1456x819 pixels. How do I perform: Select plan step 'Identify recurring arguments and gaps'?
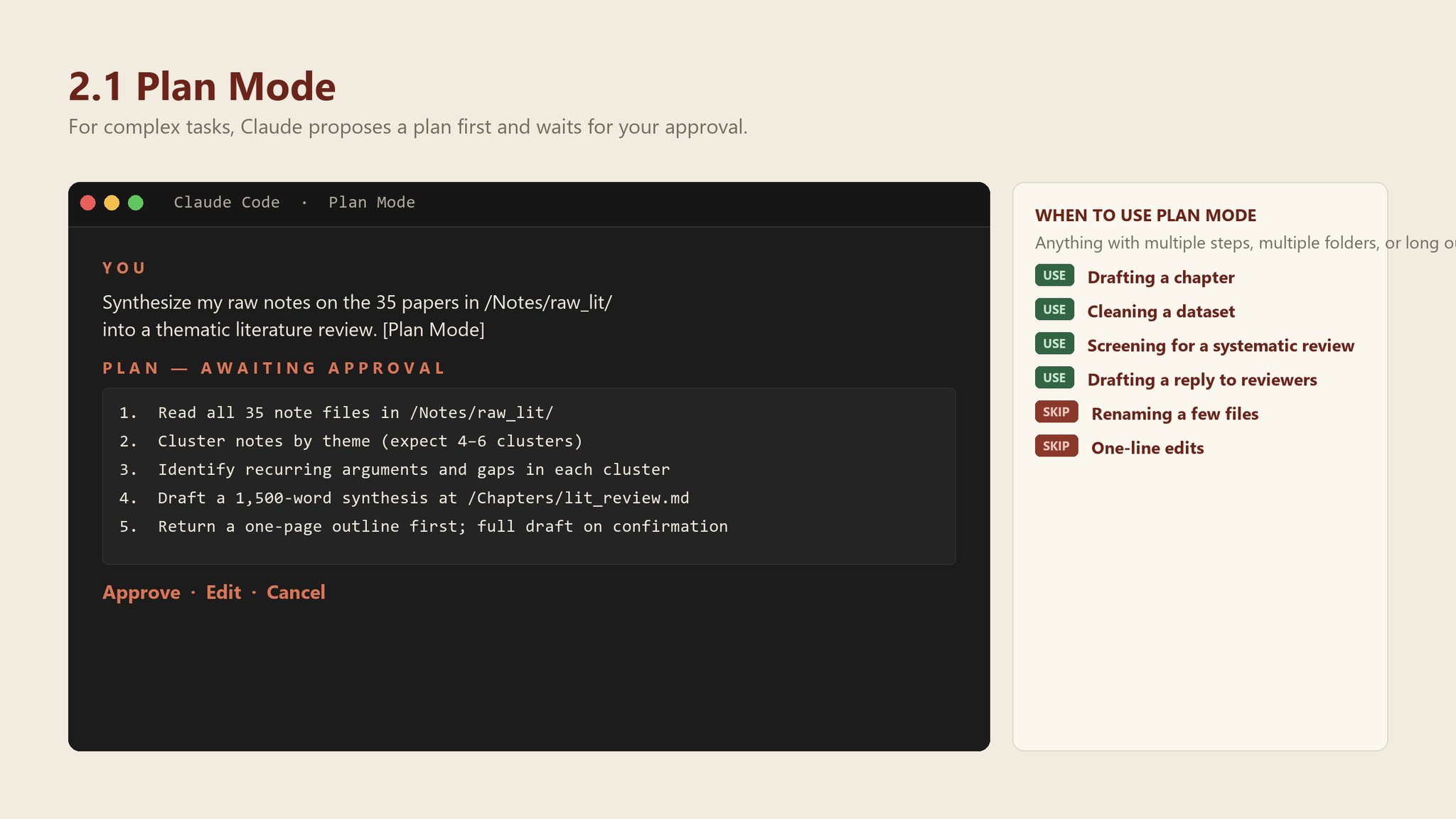pyautogui.click(x=395, y=469)
